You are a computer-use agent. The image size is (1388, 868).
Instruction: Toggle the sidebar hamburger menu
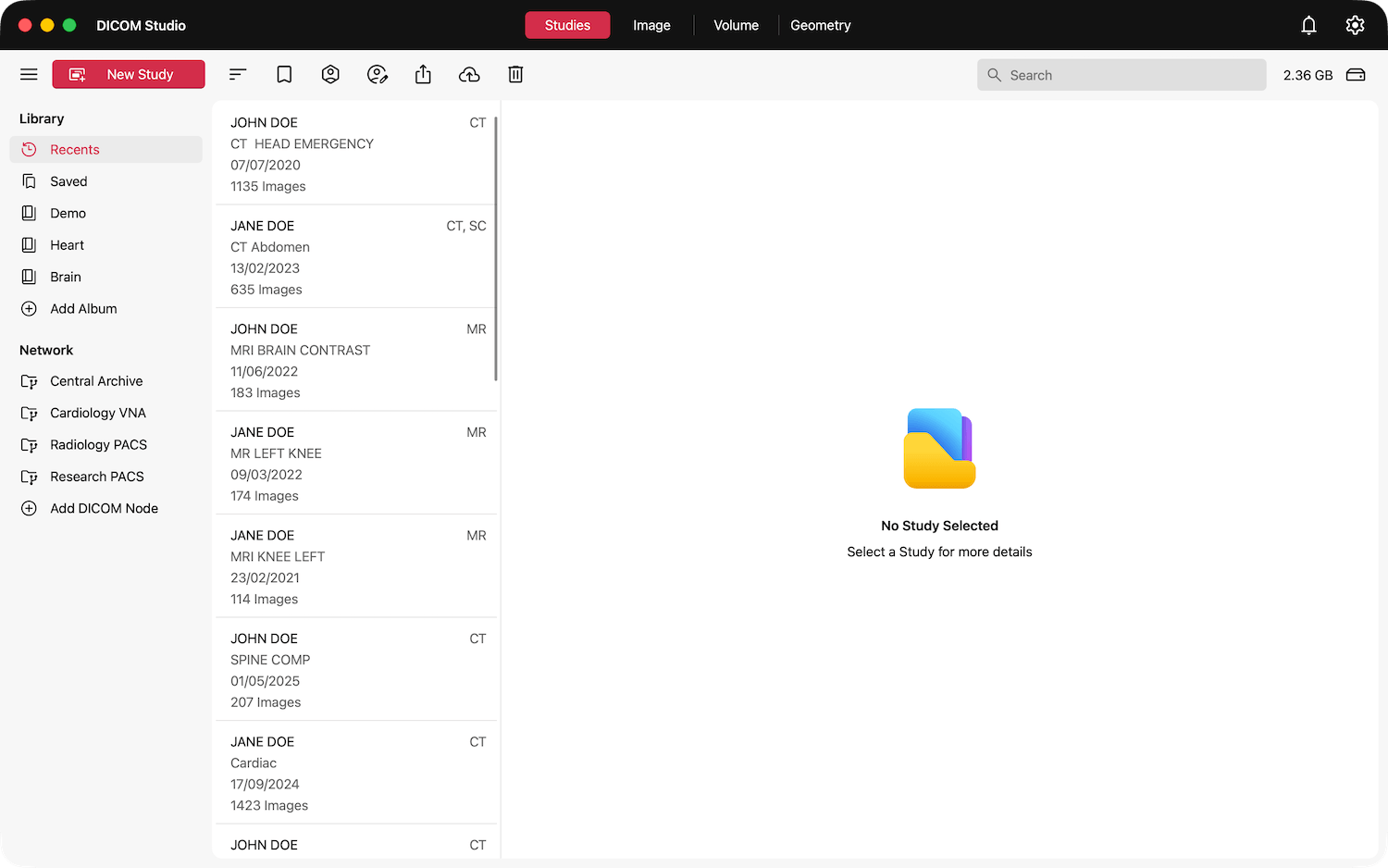[x=29, y=74]
